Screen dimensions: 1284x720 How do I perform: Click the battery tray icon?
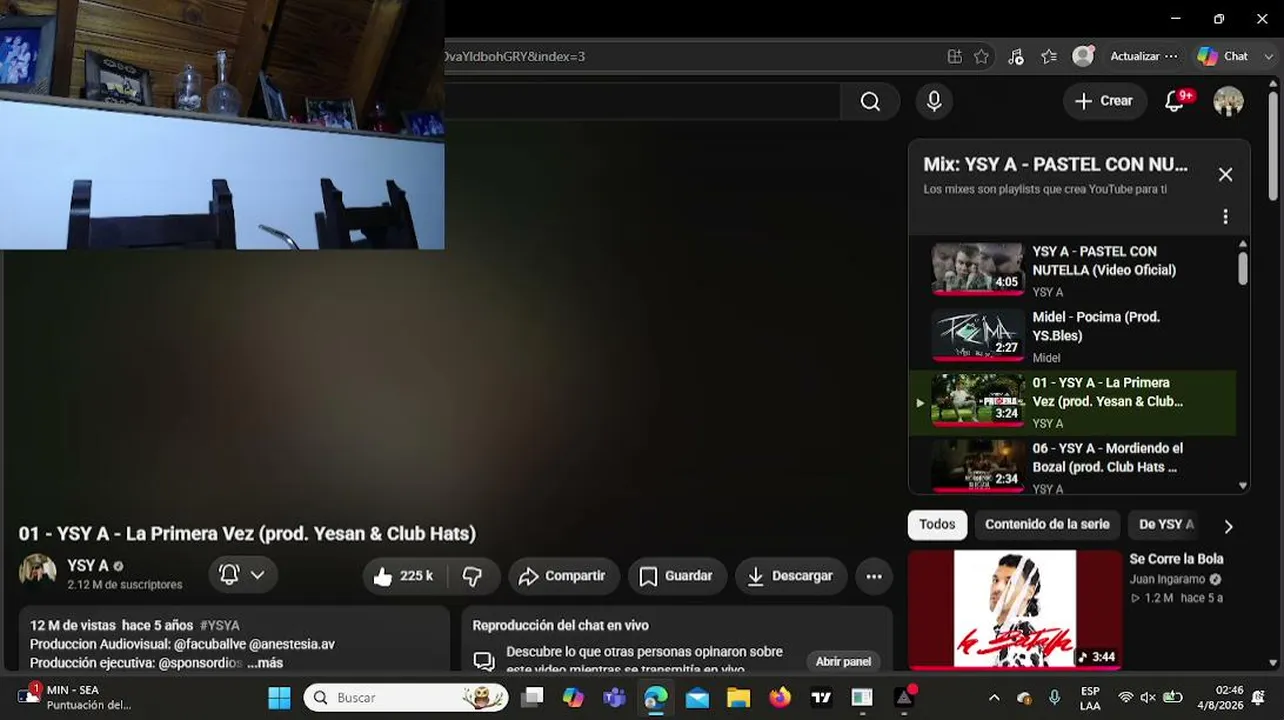click(x=1173, y=697)
